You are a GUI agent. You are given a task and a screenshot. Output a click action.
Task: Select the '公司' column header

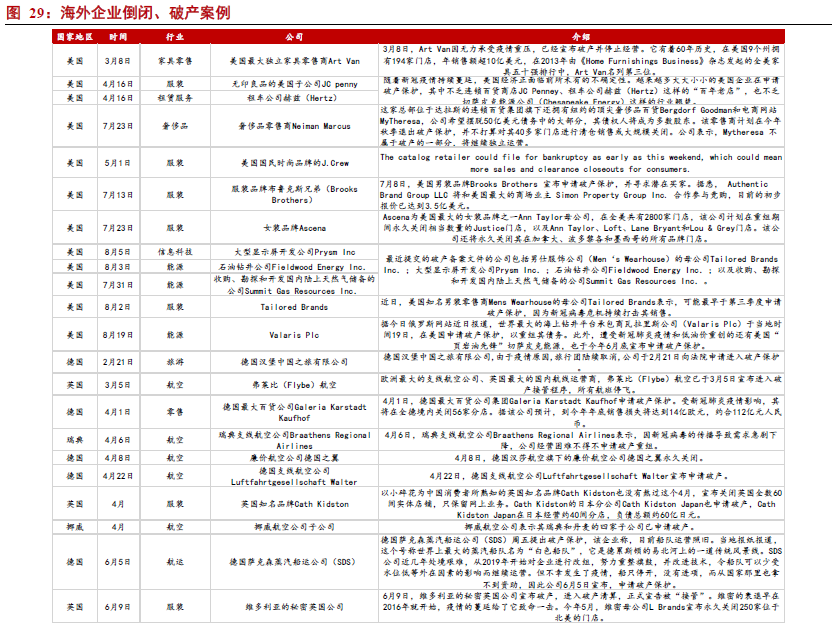pyautogui.click(x=294, y=37)
